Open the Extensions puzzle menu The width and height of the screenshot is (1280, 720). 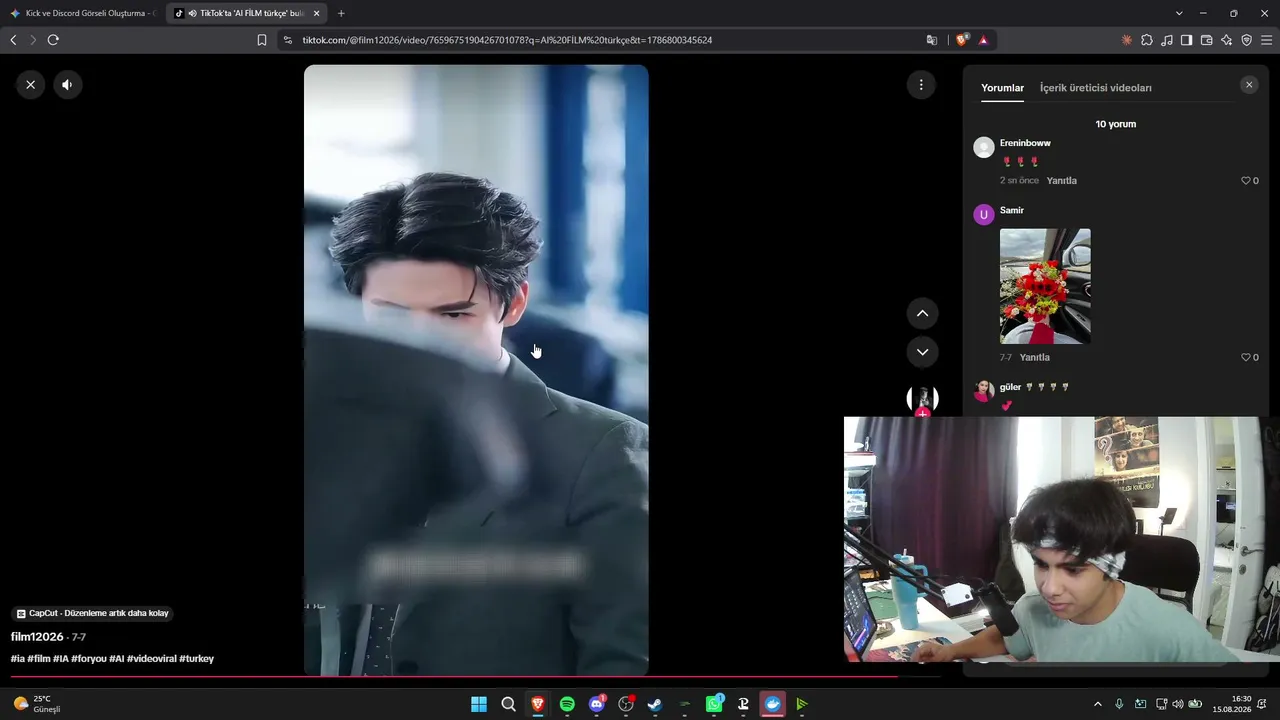tap(1147, 40)
